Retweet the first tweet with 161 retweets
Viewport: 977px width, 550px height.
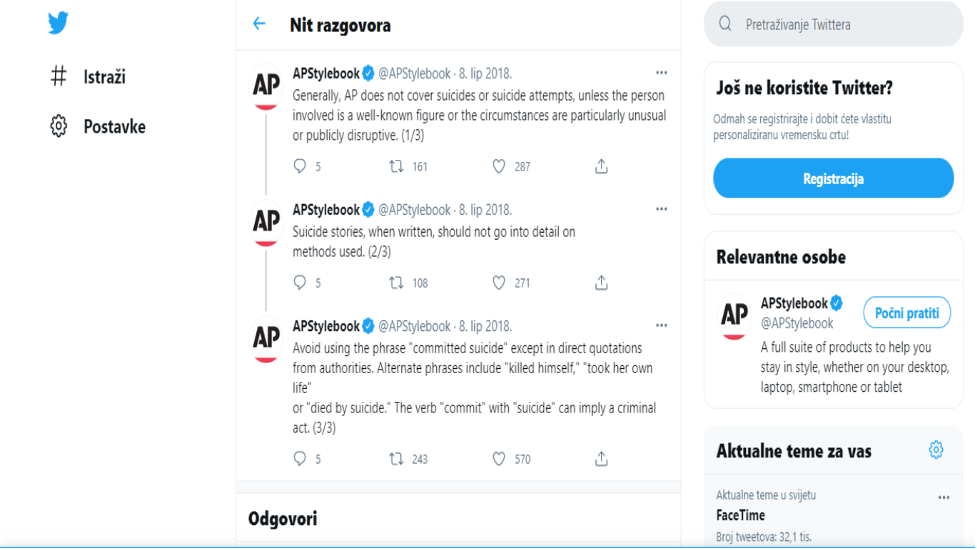396,166
